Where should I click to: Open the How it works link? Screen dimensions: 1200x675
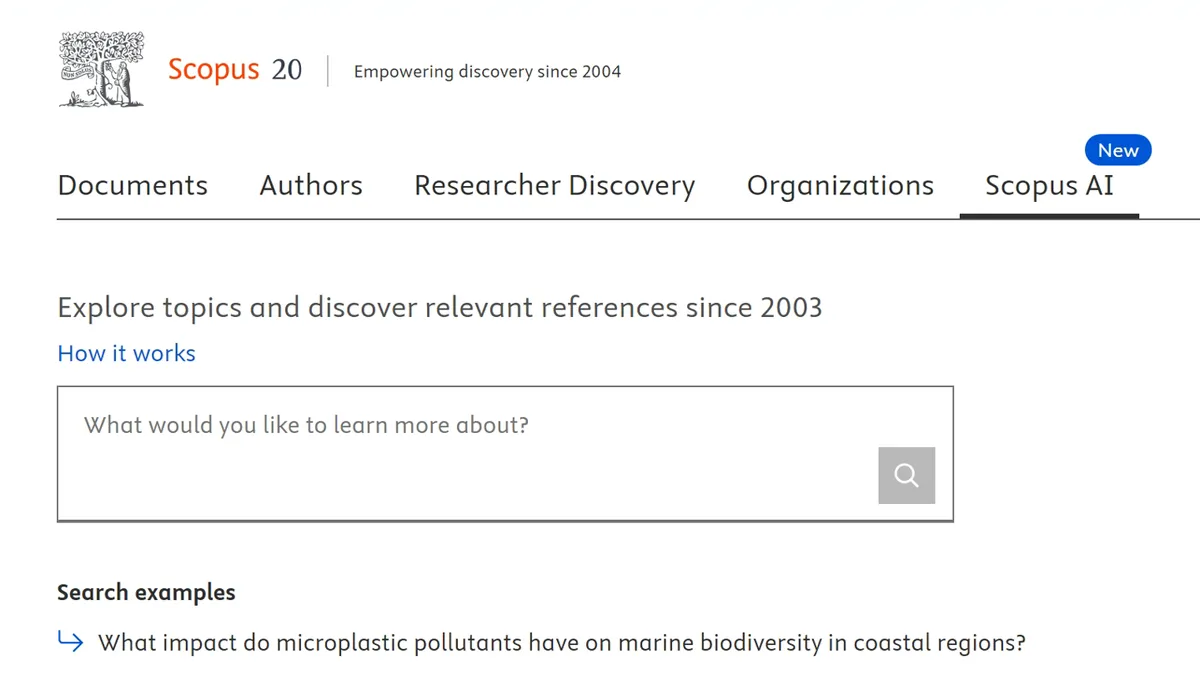(126, 353)
